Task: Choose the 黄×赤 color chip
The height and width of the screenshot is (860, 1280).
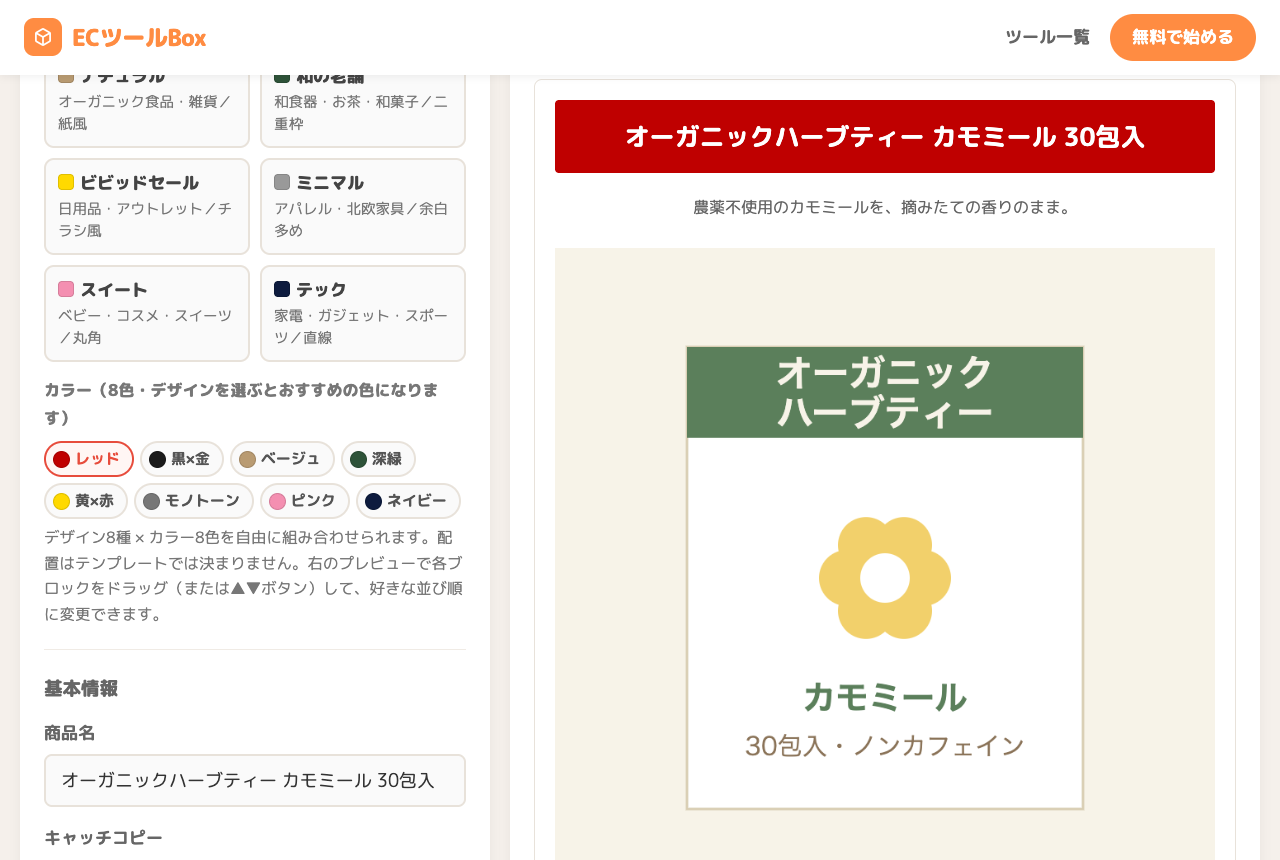Action: tap(86, 501)
